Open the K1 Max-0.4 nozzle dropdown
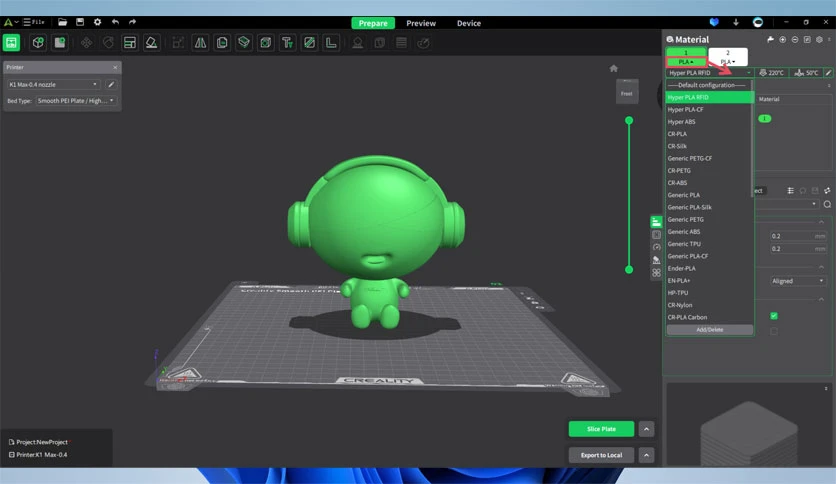836x484 pixels. click(x=53, y=84)
